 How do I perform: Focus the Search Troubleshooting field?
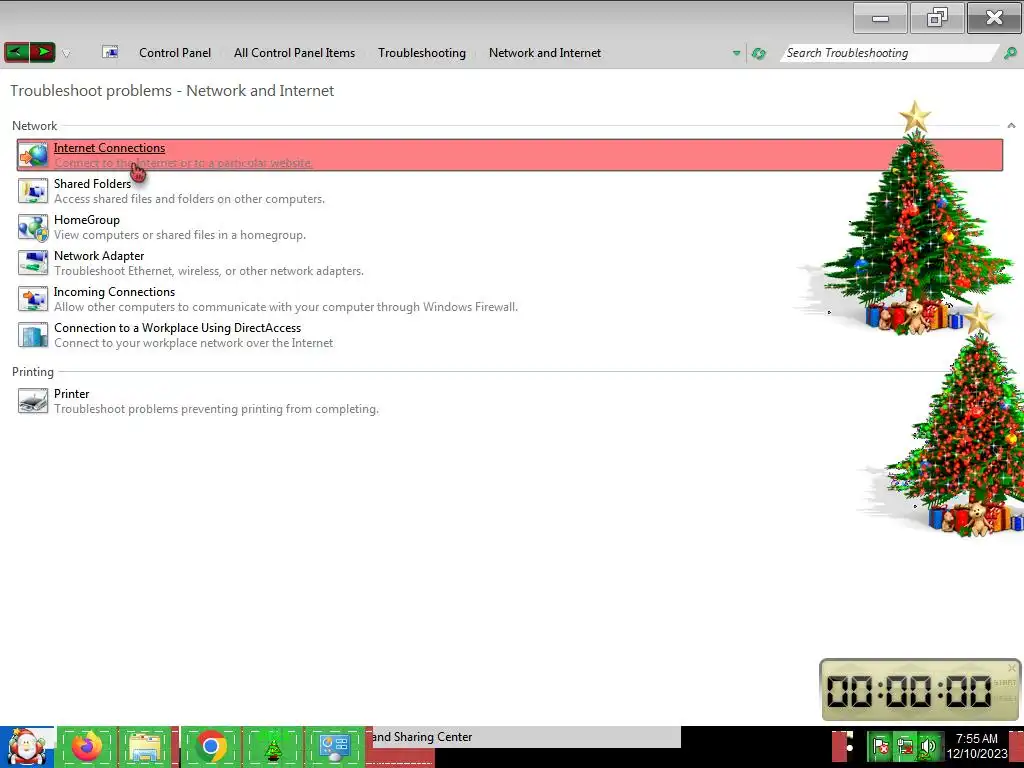pyautogui.click(x=888, y=53)
